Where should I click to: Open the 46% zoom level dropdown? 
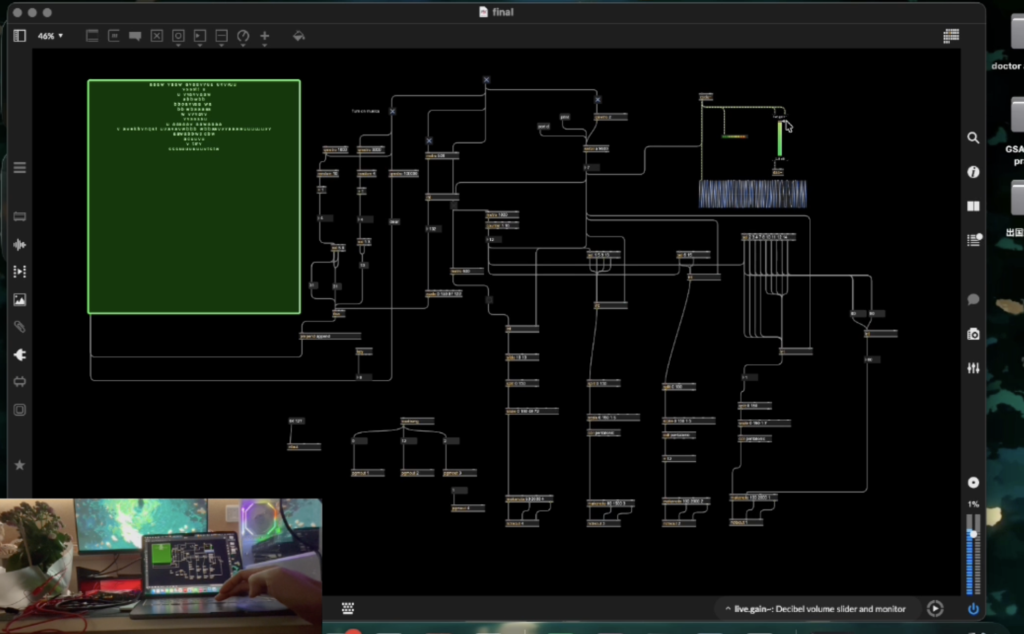coord(50,36)
